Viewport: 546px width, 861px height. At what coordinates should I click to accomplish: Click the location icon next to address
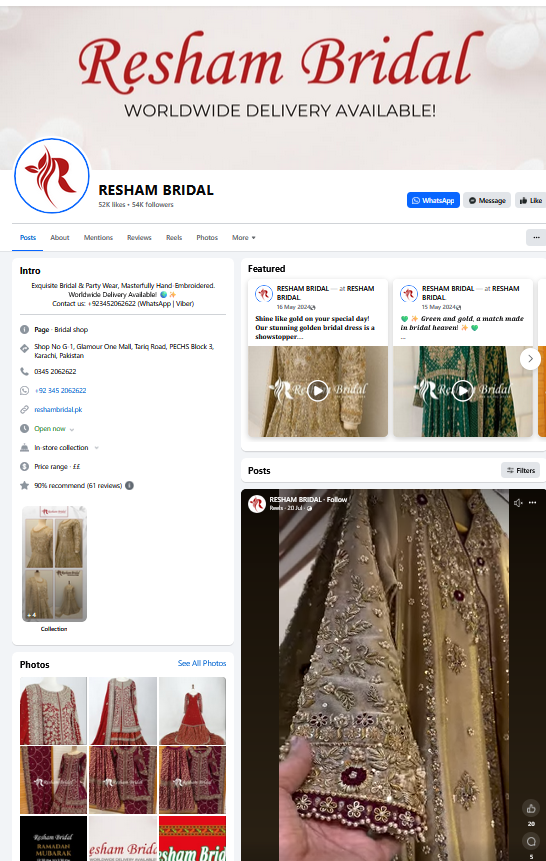tap(24, 348)
